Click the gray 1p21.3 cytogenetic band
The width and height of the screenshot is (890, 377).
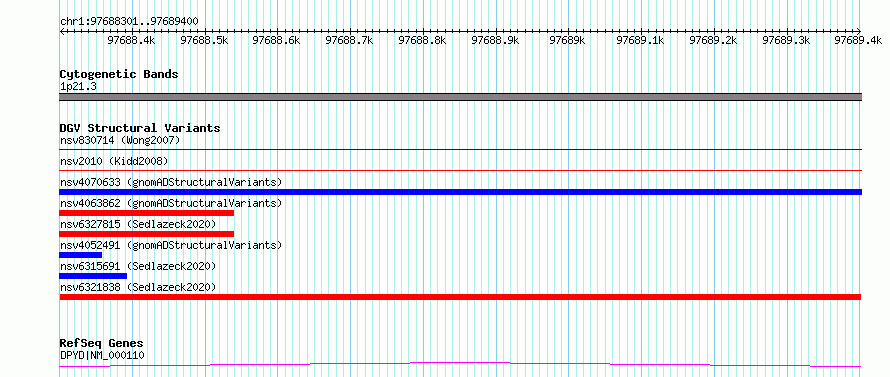tap(460, 97)
